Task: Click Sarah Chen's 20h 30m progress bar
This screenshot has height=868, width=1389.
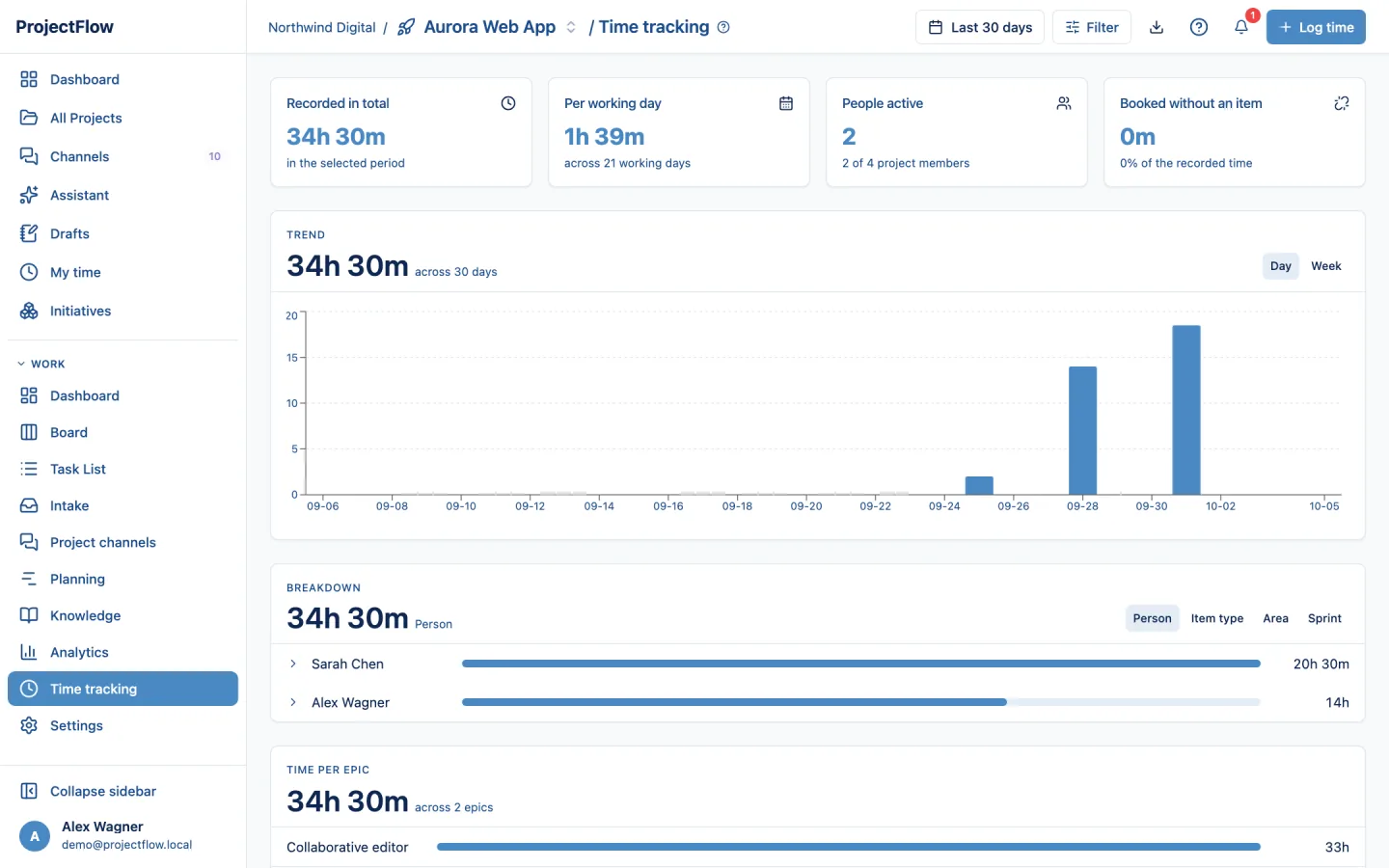Action: point(861,664)
